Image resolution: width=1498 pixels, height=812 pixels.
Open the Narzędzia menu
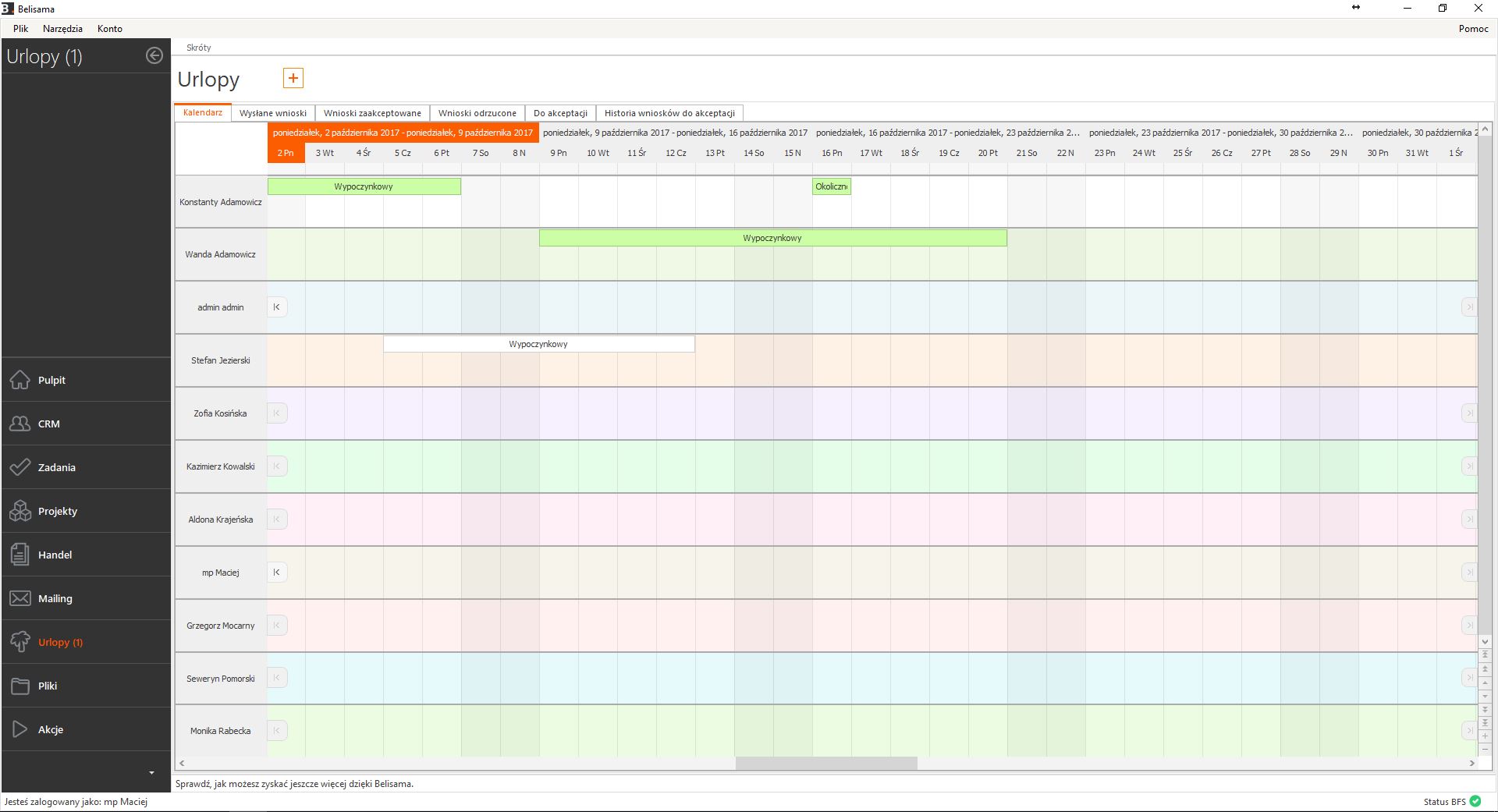(x=62, y=29)
